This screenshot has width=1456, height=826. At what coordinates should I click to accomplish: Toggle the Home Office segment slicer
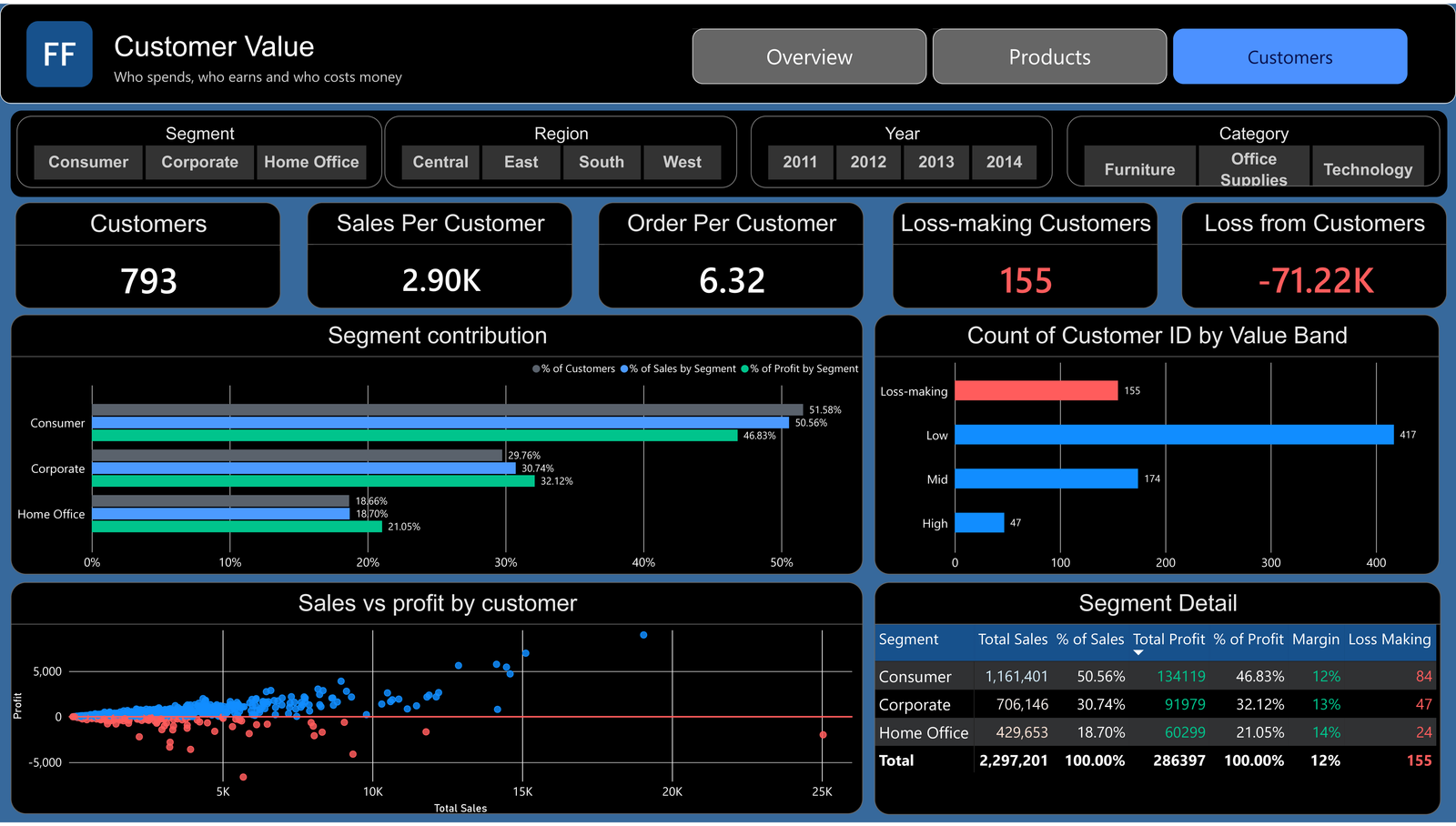311,162
